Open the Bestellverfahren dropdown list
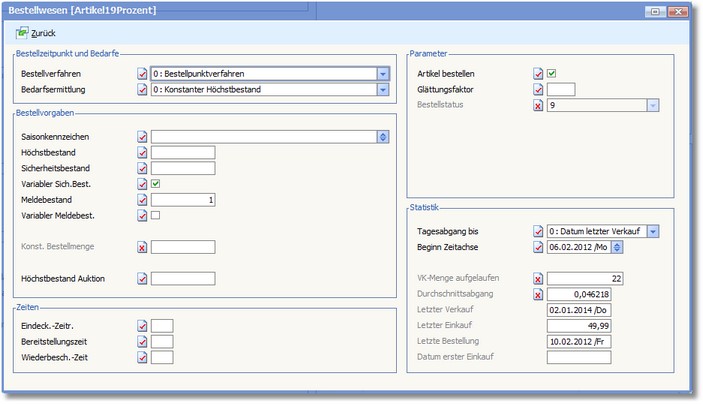The image size is (703, 404). pyautogui.click(x=382, y=74)
